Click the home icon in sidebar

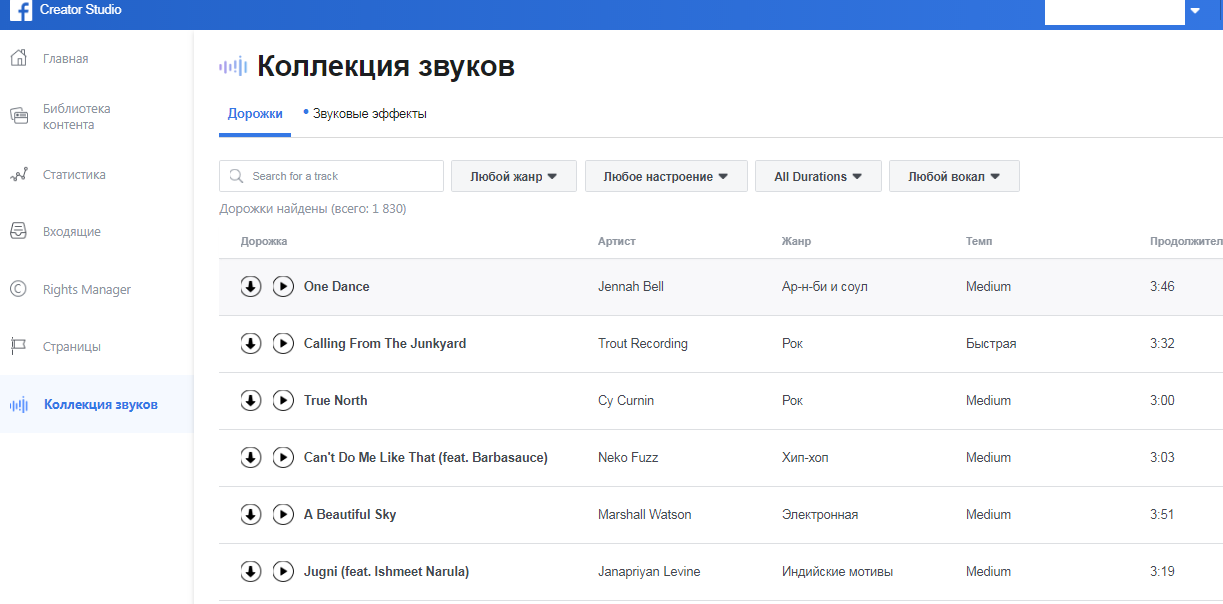point(18,58)
